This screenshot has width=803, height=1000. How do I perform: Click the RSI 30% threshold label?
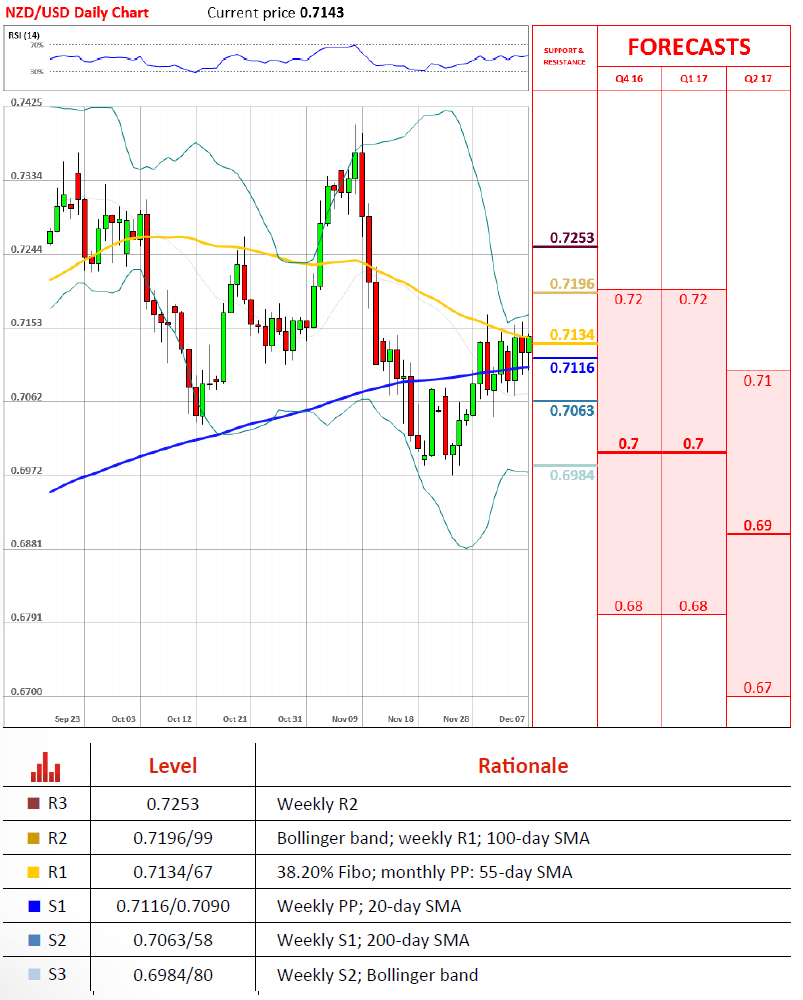tap(37, 71)
